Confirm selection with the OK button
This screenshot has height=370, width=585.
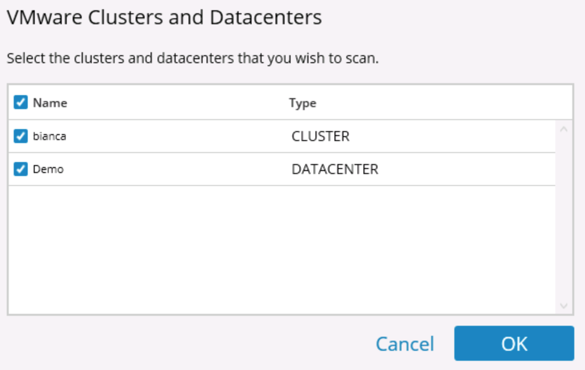[x=514, y=343]
